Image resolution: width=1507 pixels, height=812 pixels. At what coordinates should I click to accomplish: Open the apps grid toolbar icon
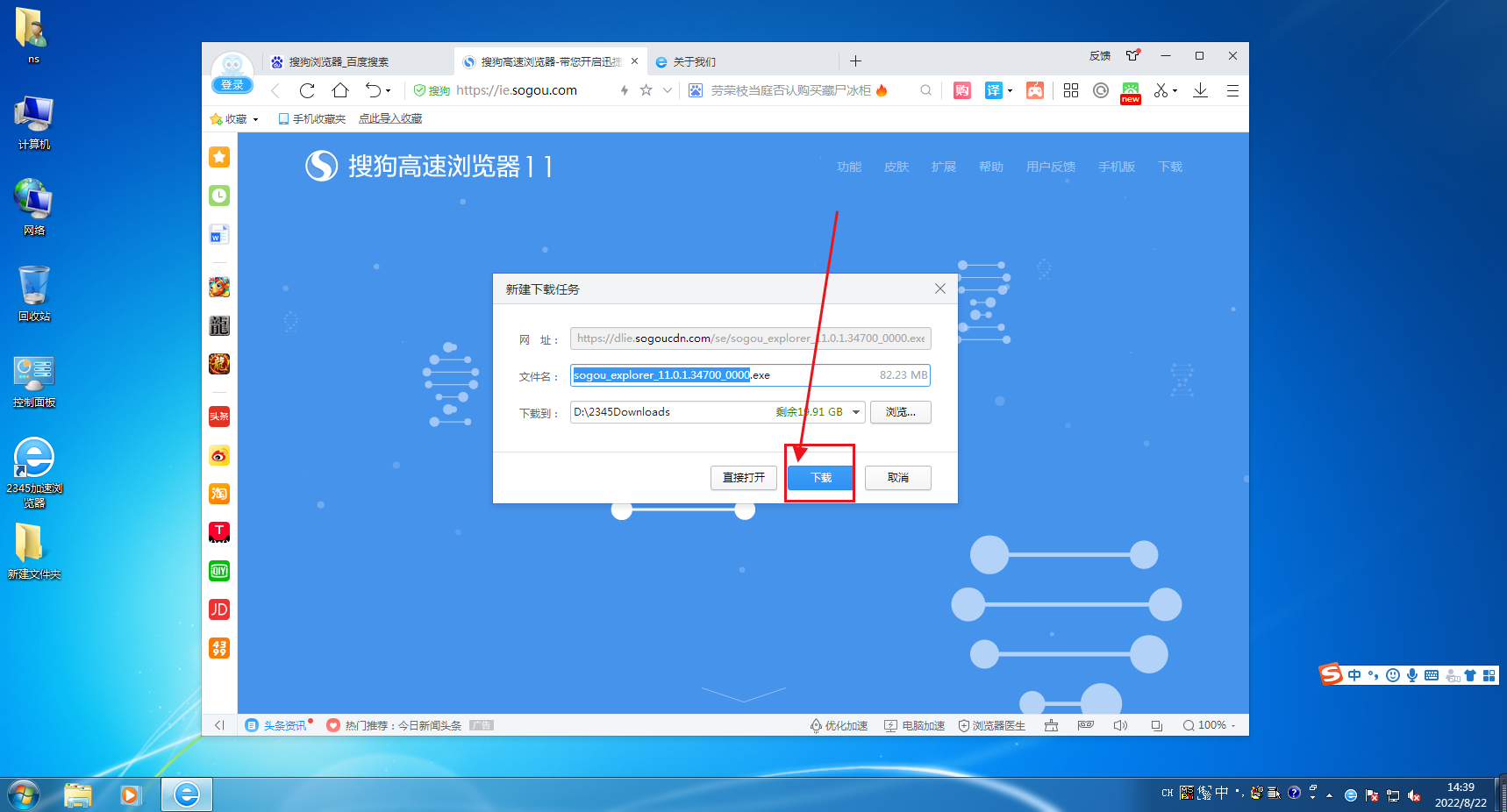click(1071, 90)
